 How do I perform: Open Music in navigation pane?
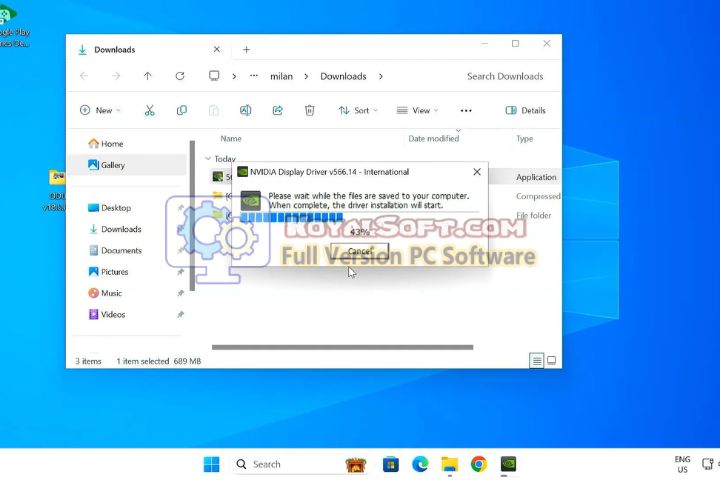[105, 293]
